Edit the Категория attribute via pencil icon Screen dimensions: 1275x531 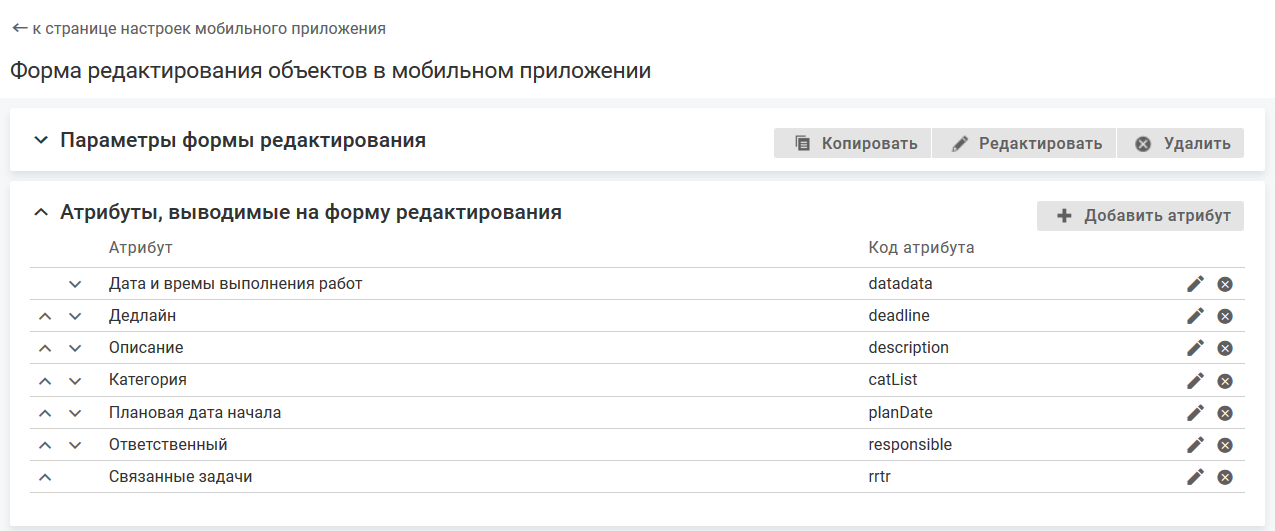[x=1195, y=381]
